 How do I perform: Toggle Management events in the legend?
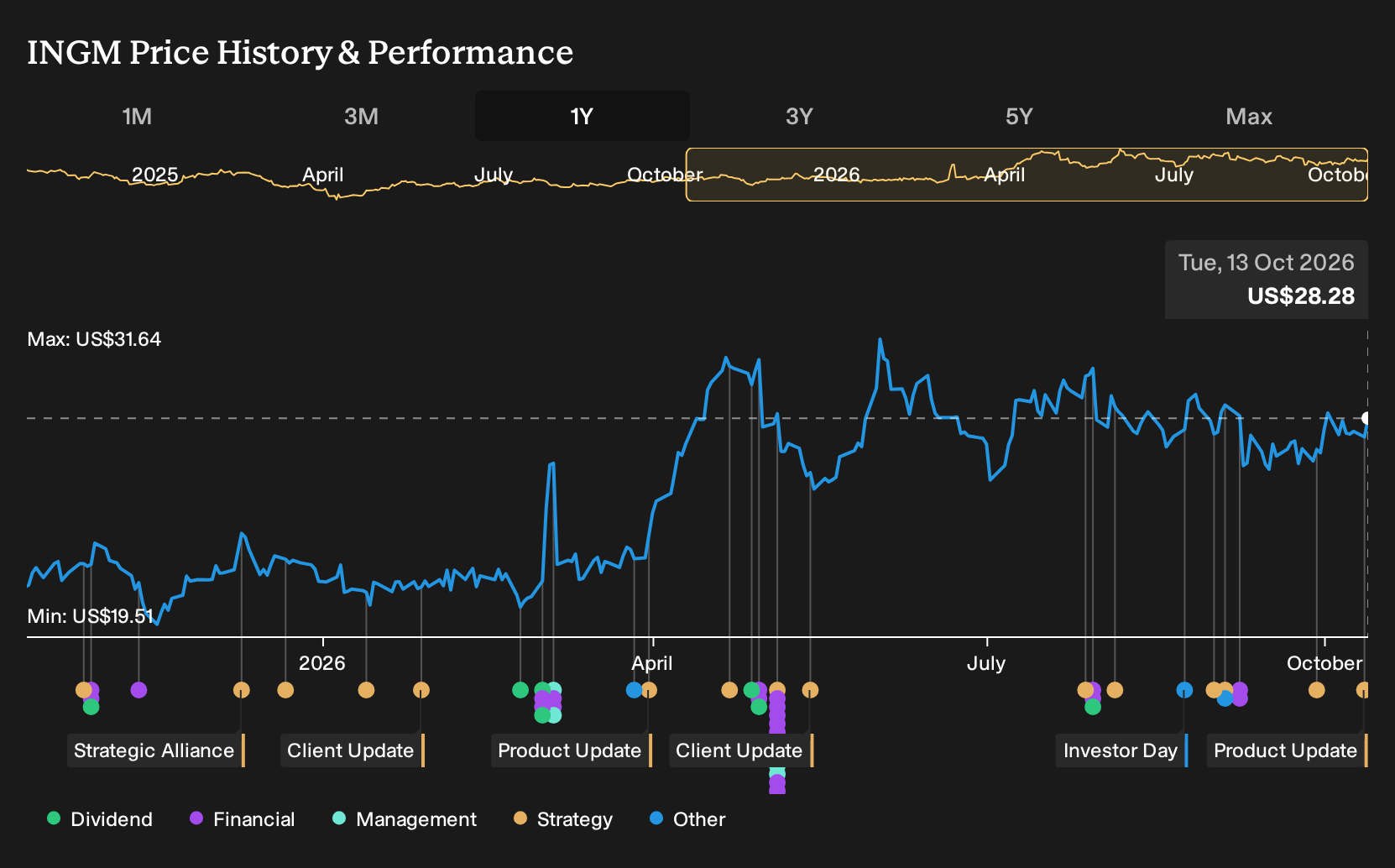(405, 819)
